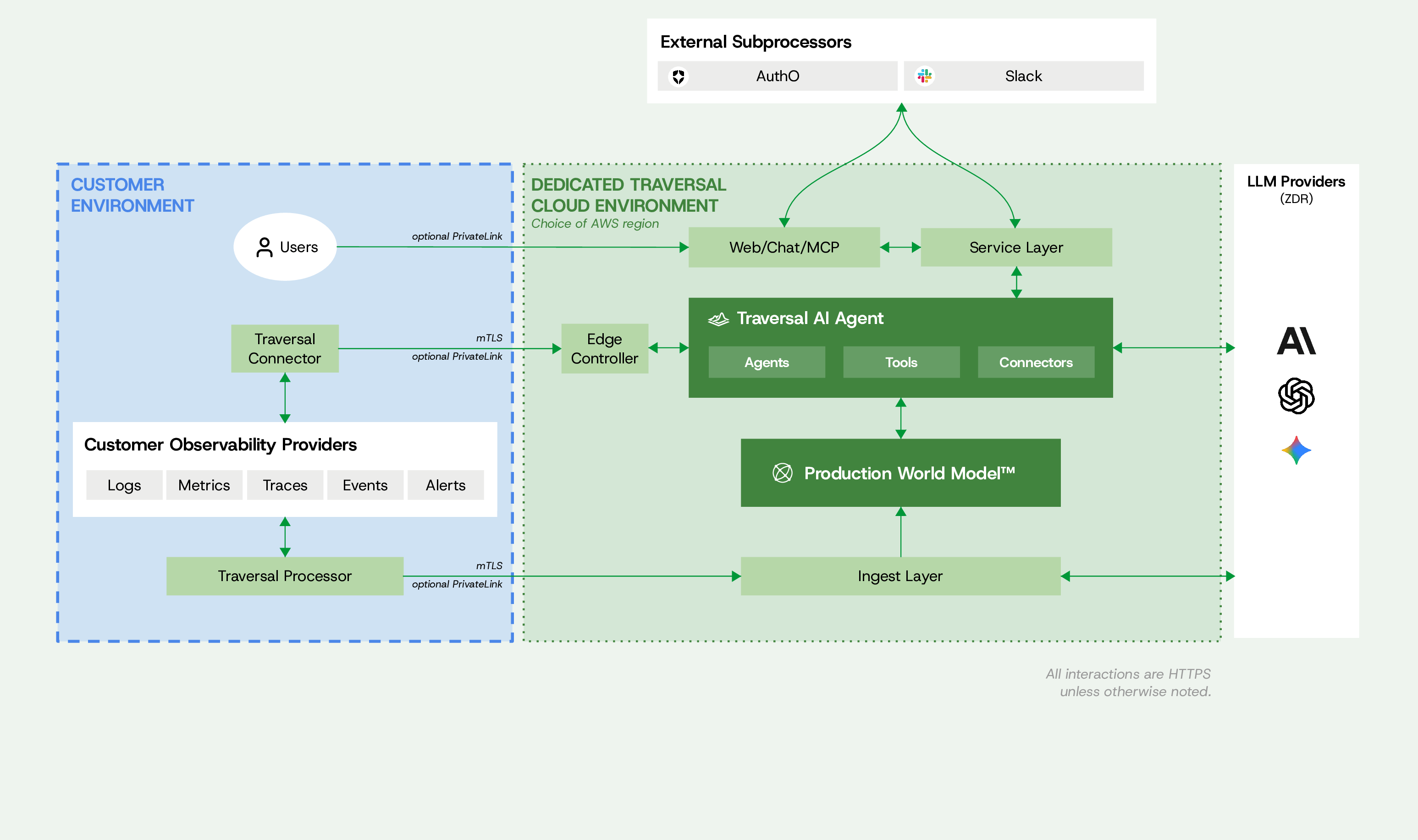Click the Production World Model block

tap(900, 472)
